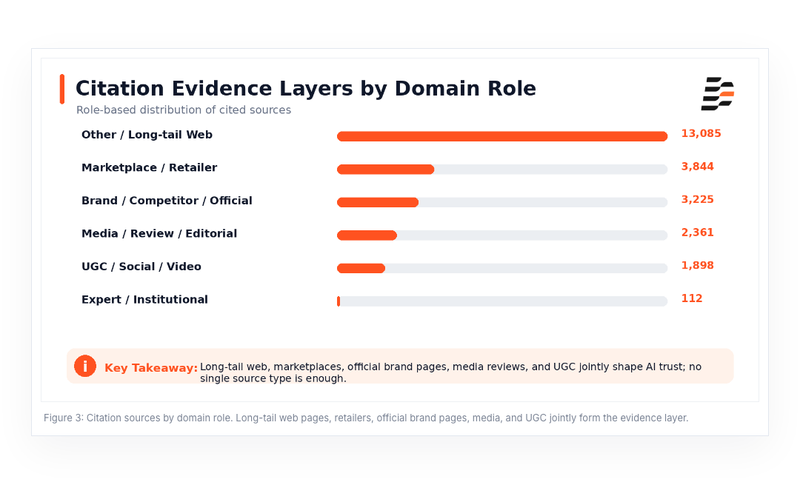Select the 'Brand / Competitor / Official' label
The height and width of the screenshot is (485, 800).
(167, 200)
